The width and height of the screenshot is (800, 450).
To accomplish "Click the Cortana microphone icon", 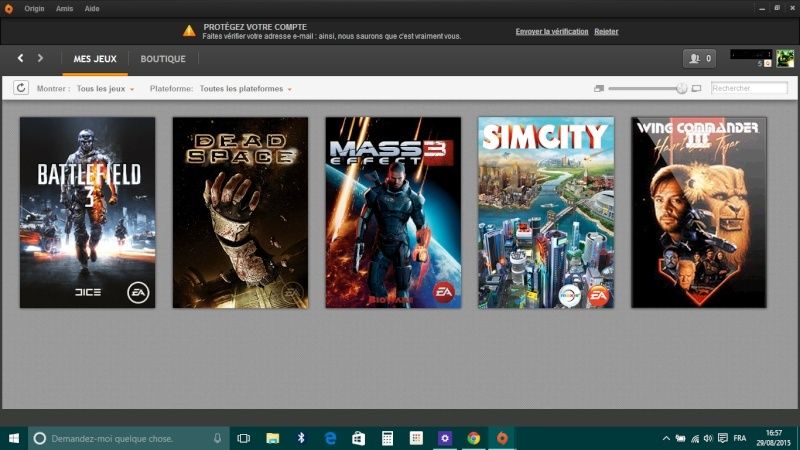I will point(217,438).
